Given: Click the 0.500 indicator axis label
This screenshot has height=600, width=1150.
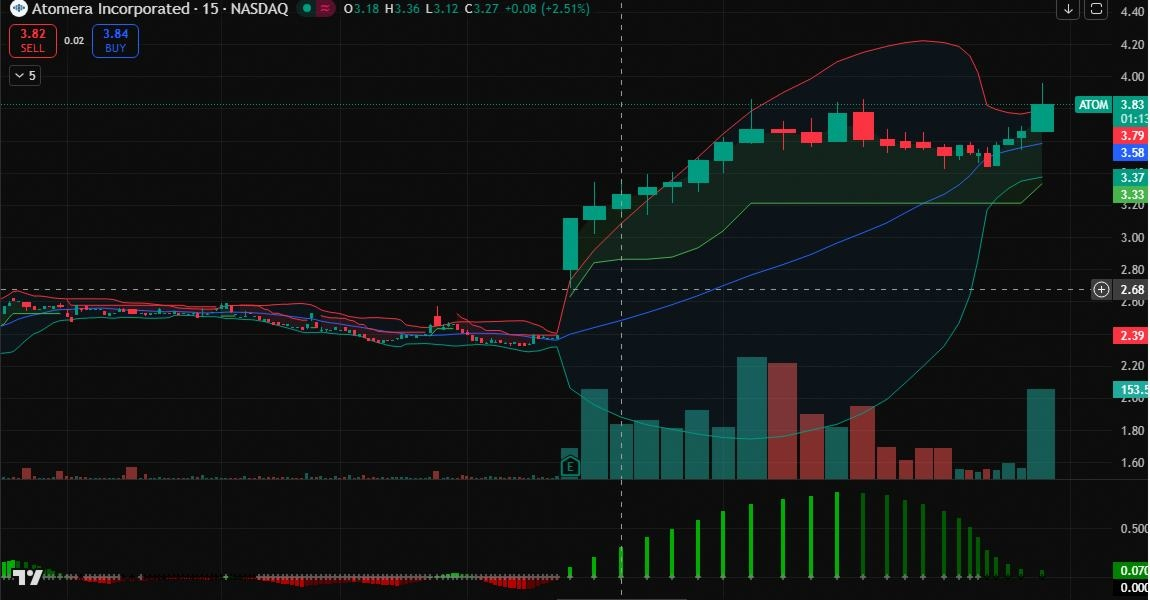Looking at the screenshot, I should [1134, 529].
